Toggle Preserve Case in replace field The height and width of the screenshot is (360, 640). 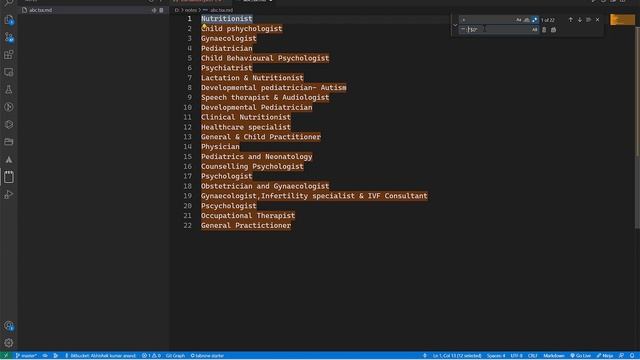click(x=534, y=30)
